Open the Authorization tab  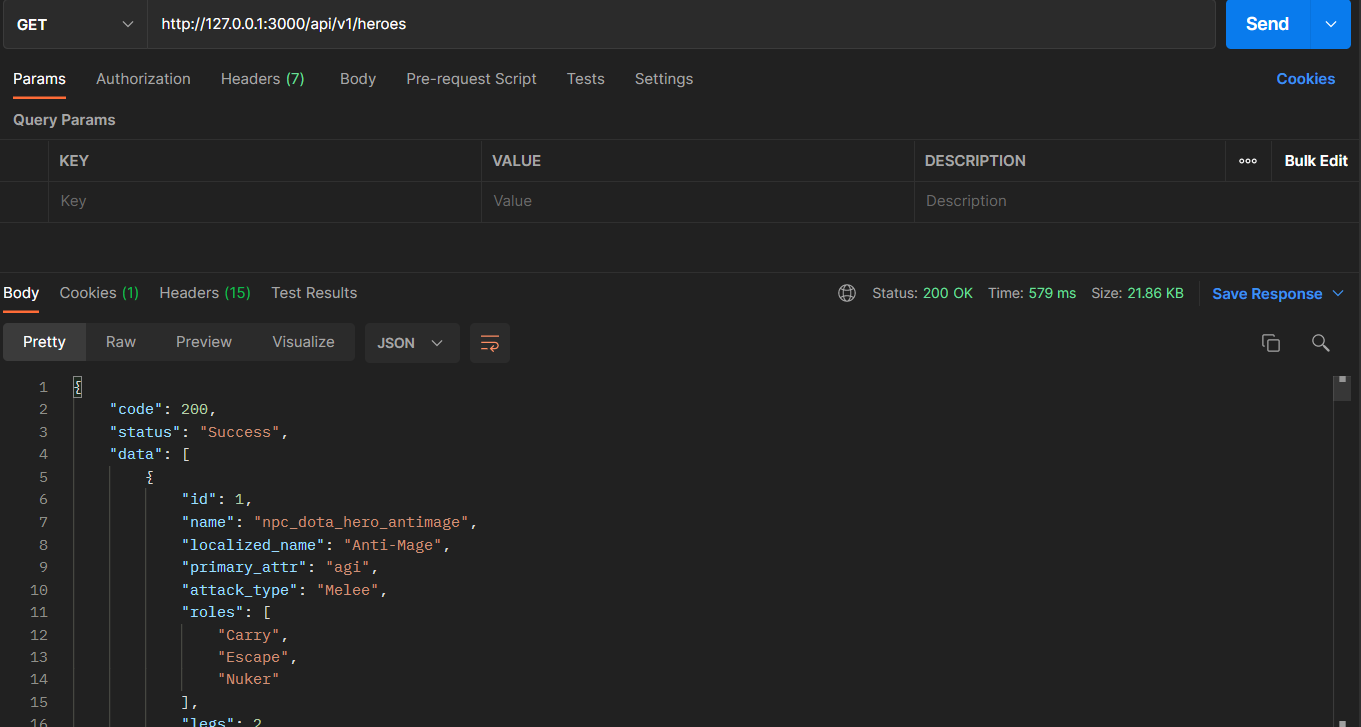click(143, 79)
